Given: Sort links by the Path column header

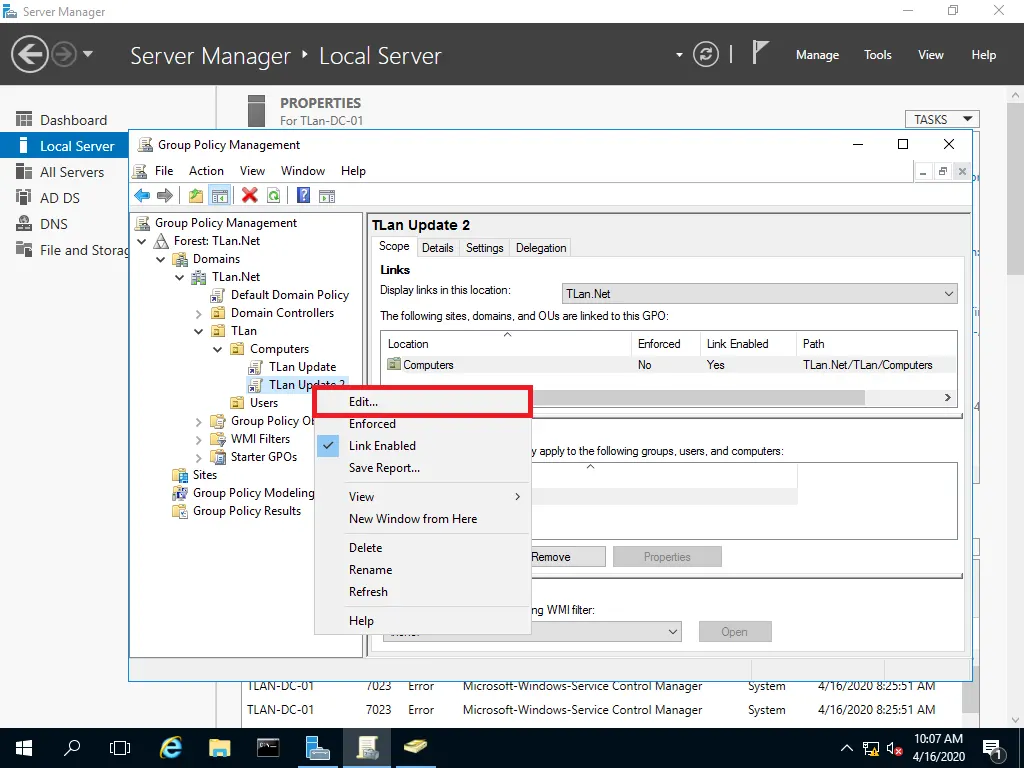Looking at the screenshot, I should pyautogui.click(x=876, y=344).
